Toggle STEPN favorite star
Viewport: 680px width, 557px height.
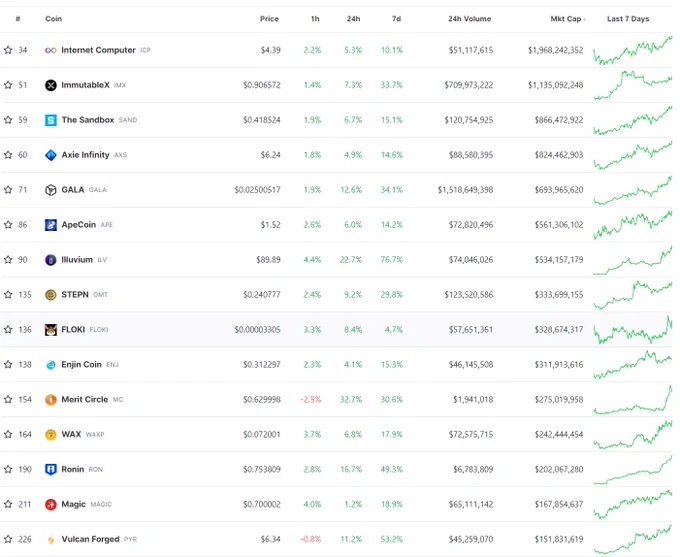pos(8,295)
